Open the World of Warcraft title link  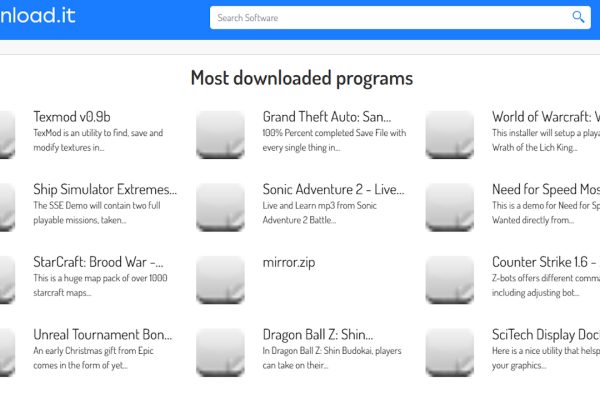tap(546, 117)
